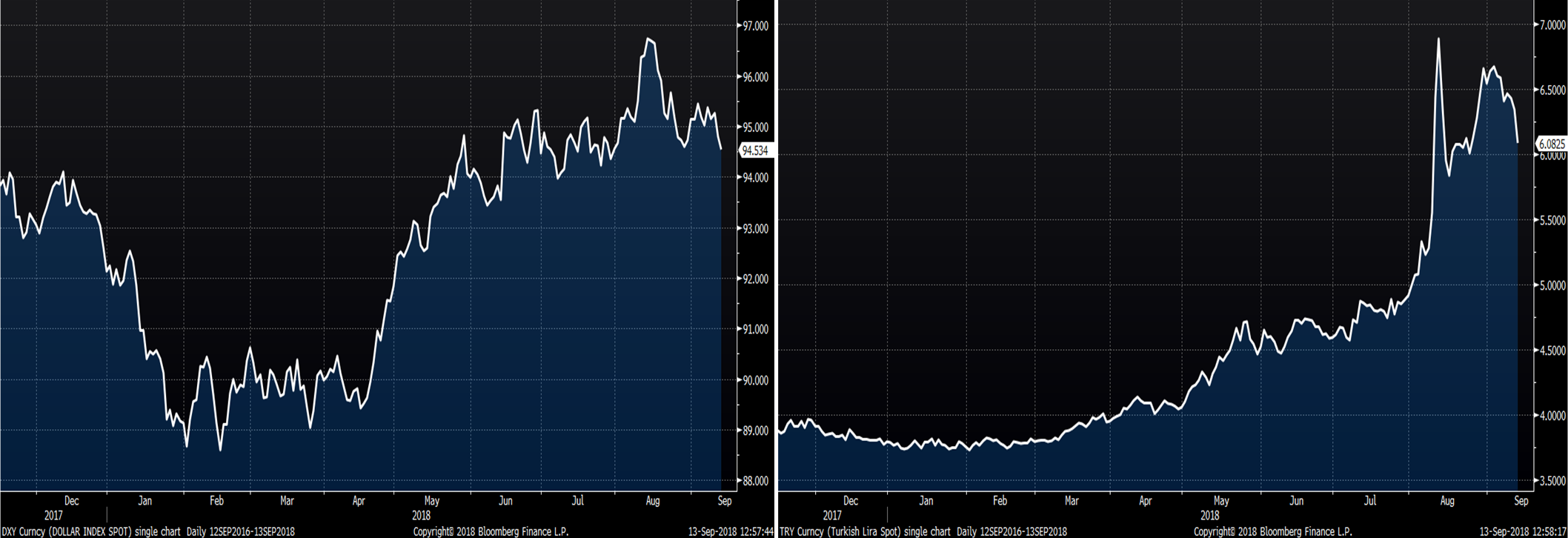Click the 3.5000 label on the Lira axis
Screen dimensions: 1568x538
pyautogui.click(x=1549, y=480)
